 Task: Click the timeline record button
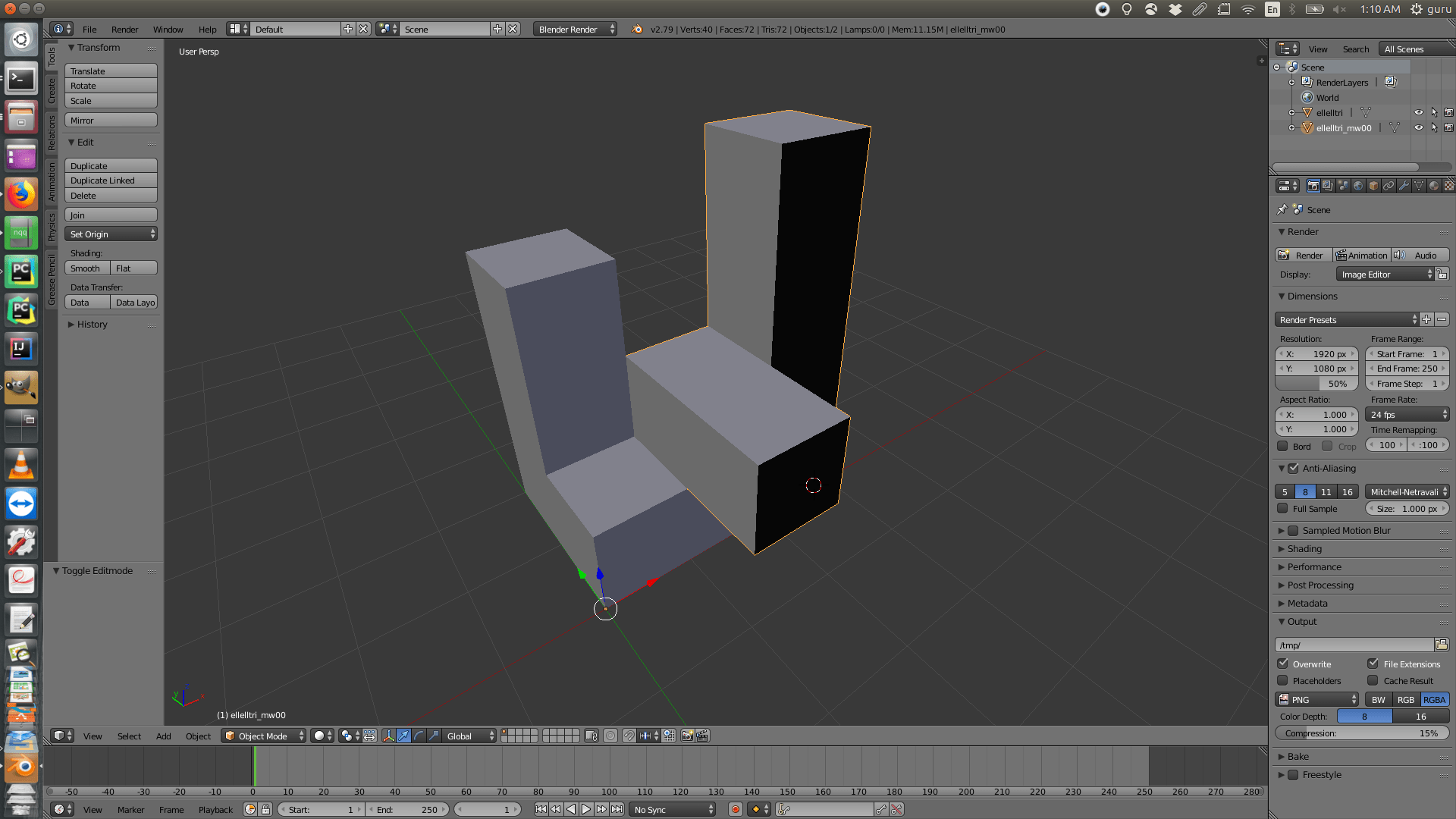[735, 809]
